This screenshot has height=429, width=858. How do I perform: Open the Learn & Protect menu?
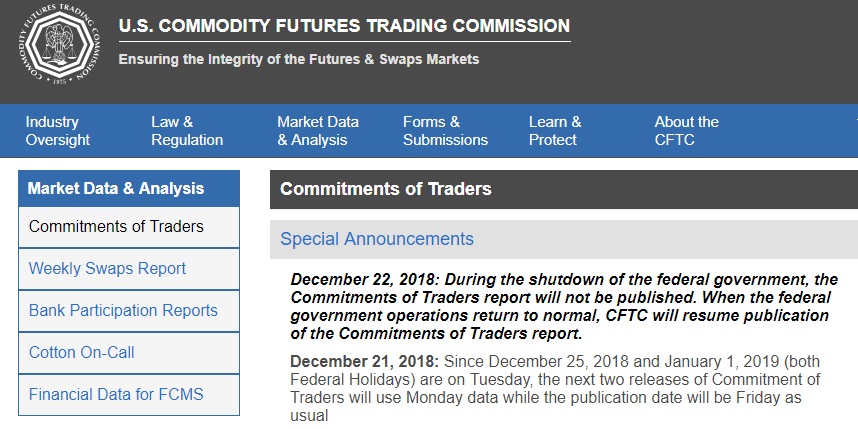coord(555,131)
